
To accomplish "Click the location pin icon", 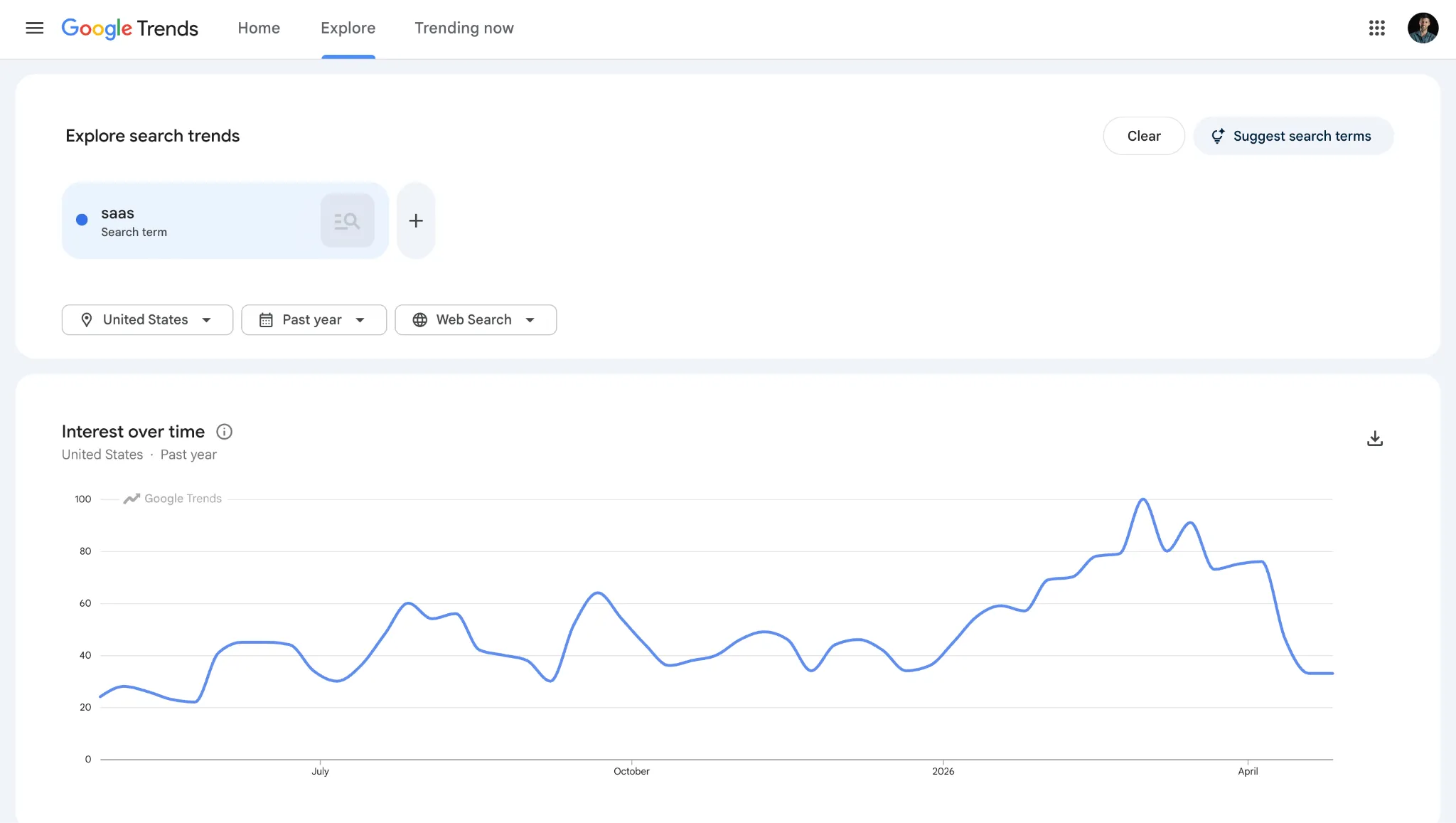I will (87, 320).
